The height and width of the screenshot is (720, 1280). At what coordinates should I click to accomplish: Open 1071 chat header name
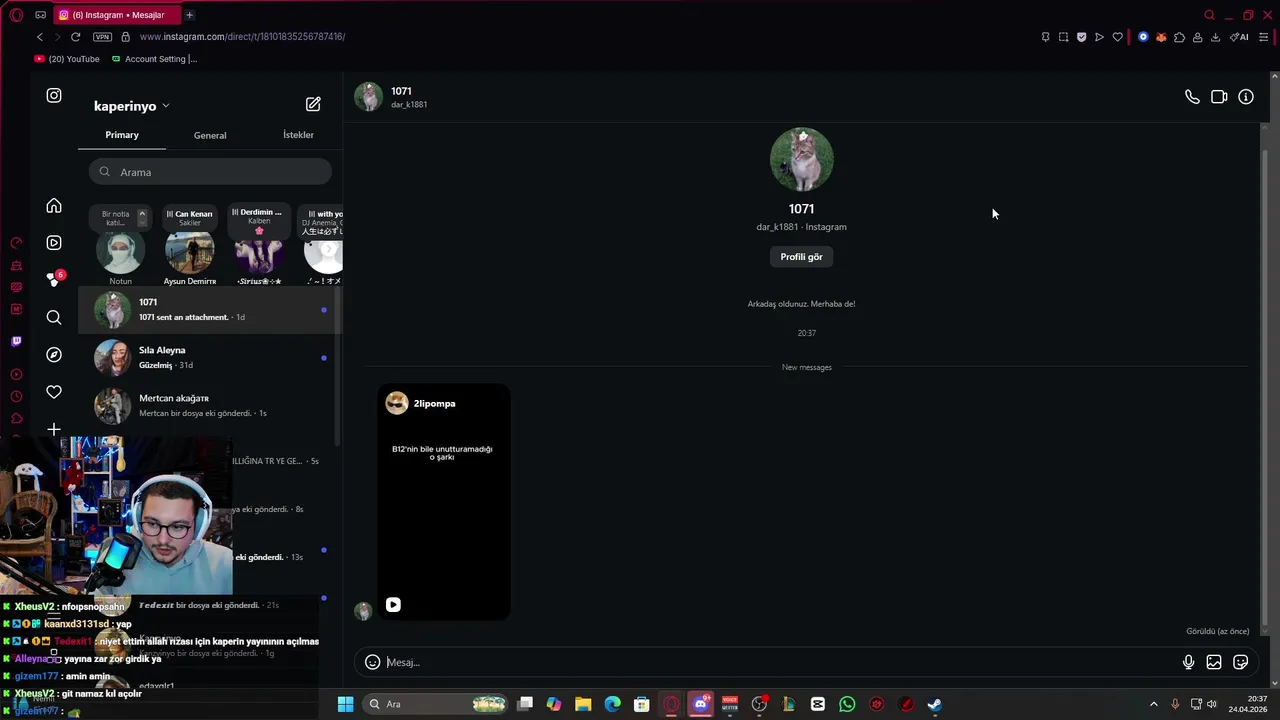tap(401, 91)
